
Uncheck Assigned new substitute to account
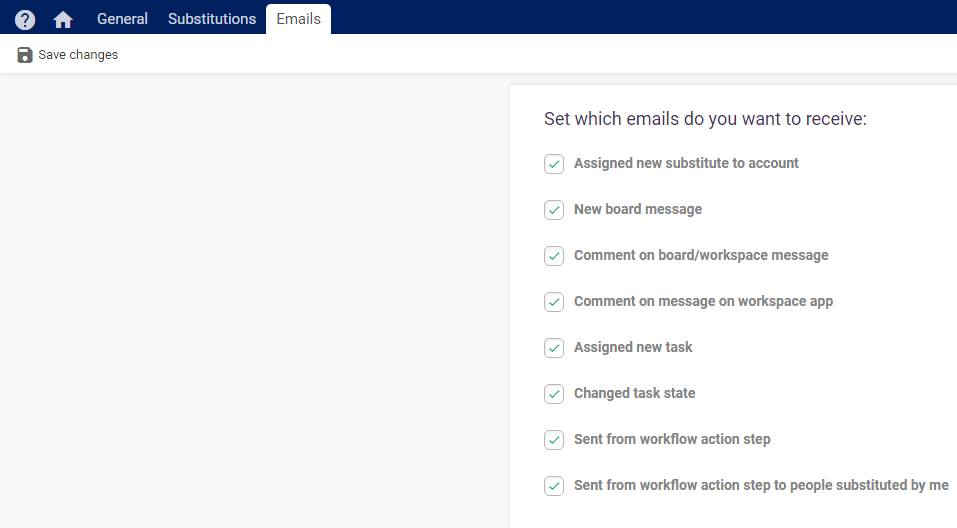coord(554,164)
